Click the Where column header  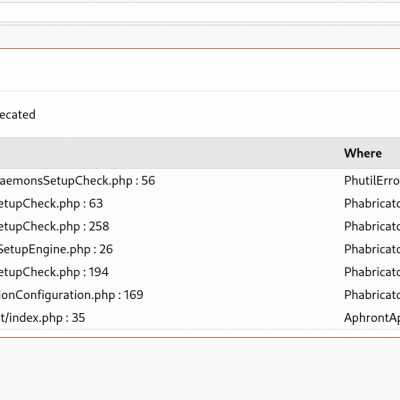(x=363, y=153)
